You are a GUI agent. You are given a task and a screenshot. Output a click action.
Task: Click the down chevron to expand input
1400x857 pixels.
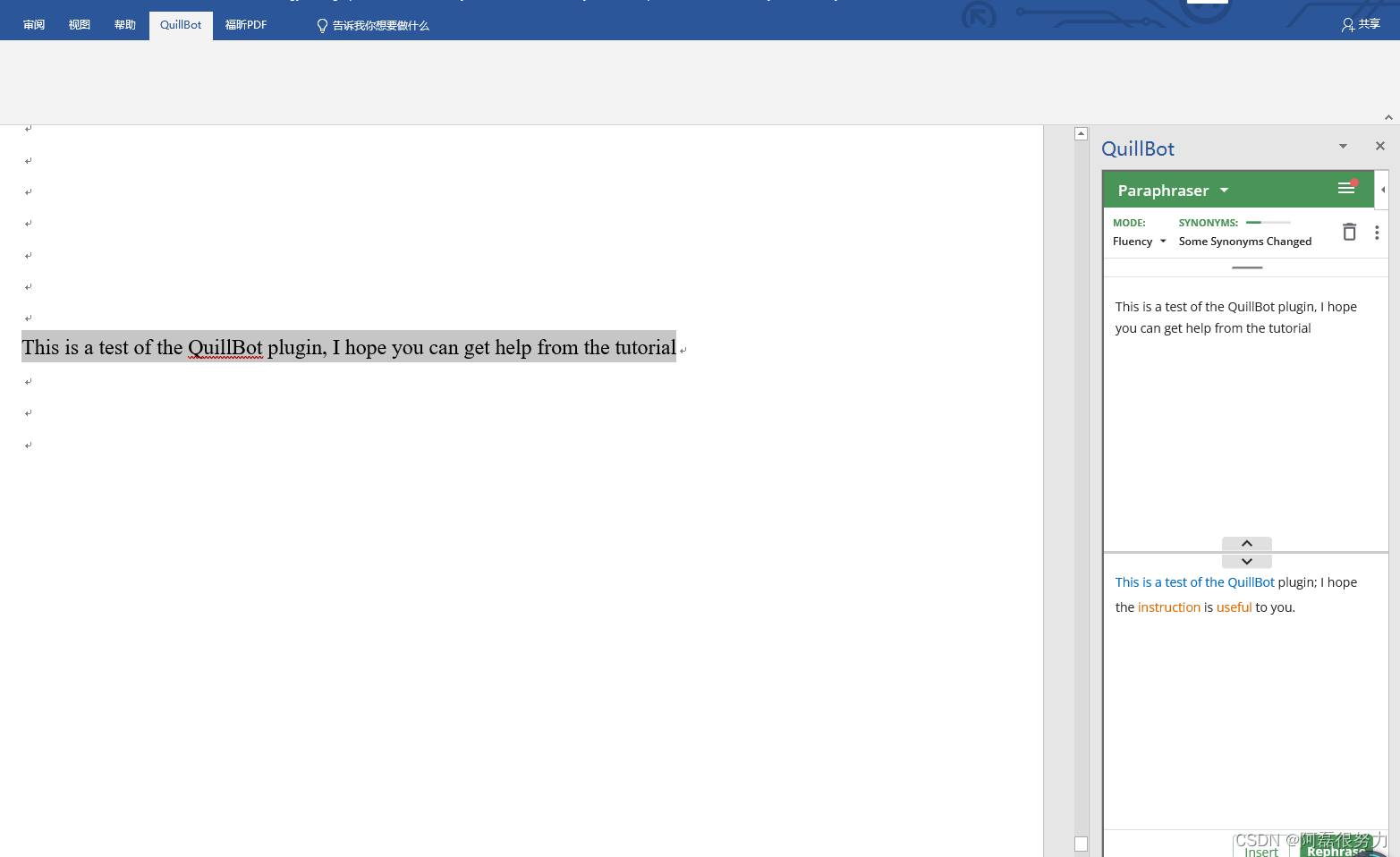(1247, 561)
